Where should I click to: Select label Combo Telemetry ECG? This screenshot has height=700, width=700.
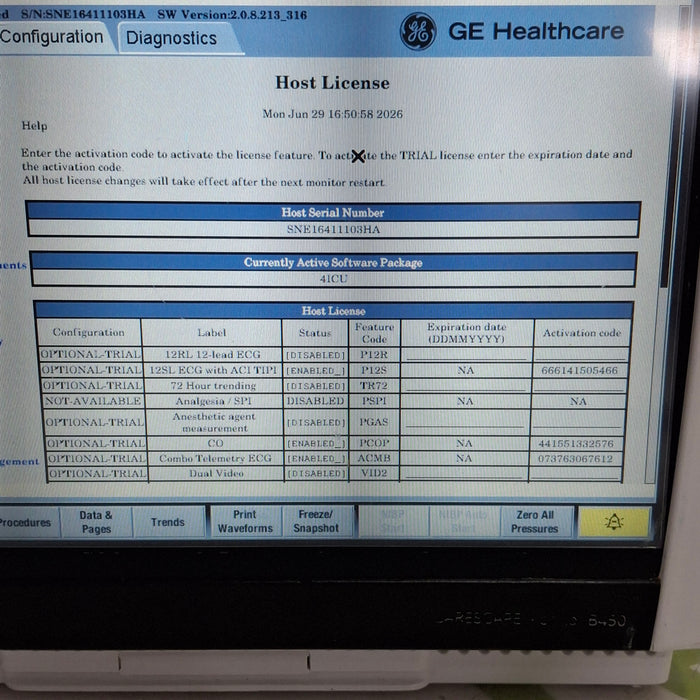tap(215, 458)
